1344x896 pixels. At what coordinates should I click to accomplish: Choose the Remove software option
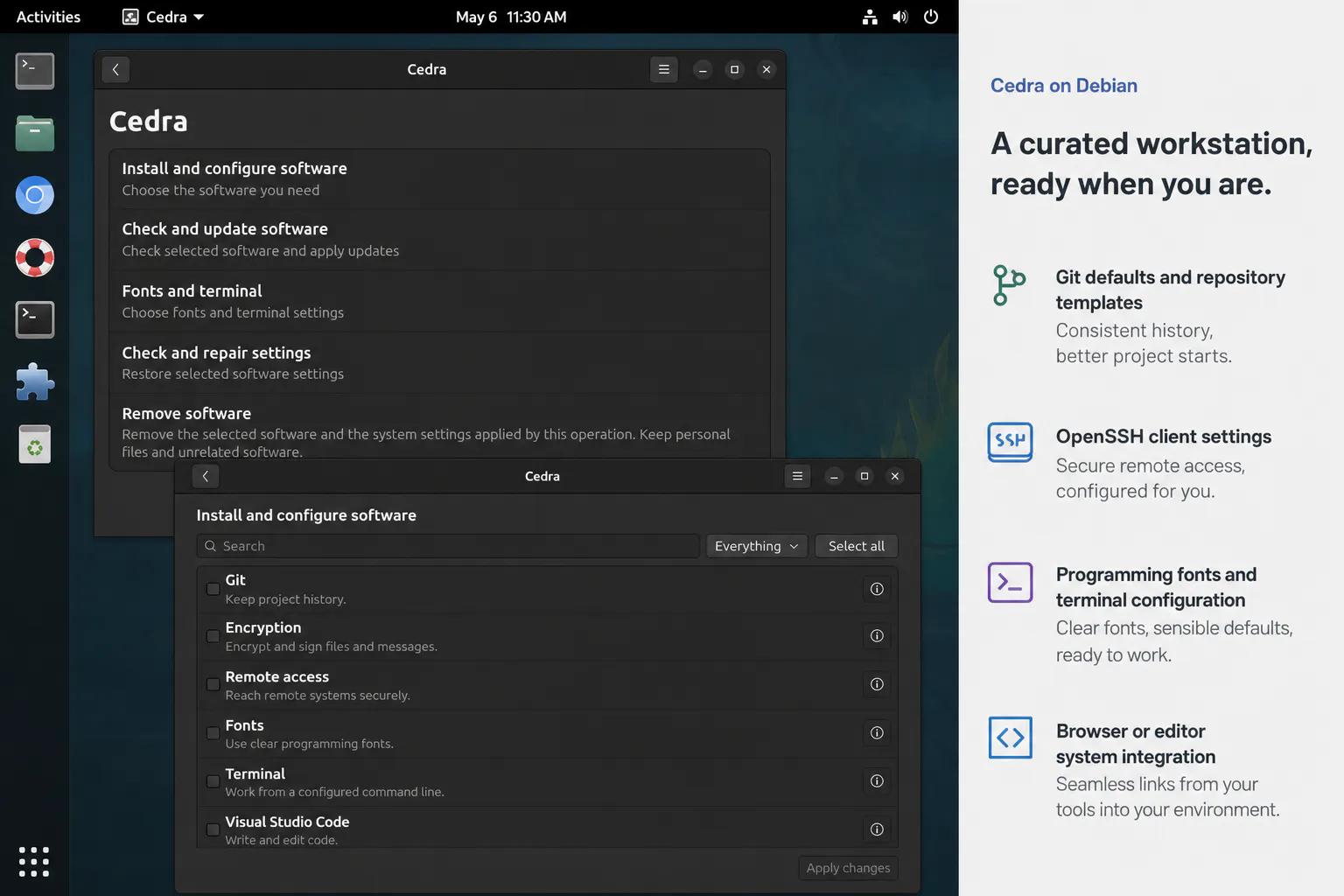coord(439,432)
